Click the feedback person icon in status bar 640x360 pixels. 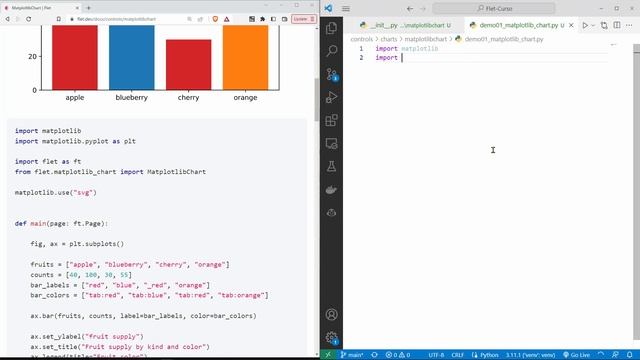[x=616, y=355]
